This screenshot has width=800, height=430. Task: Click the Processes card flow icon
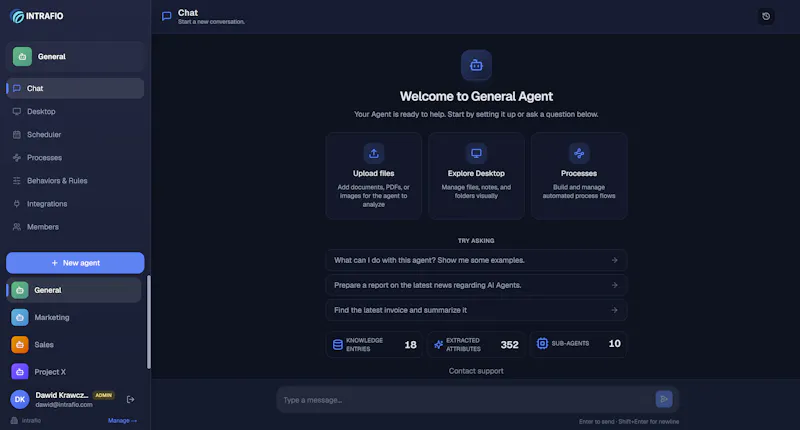point(579,153)
